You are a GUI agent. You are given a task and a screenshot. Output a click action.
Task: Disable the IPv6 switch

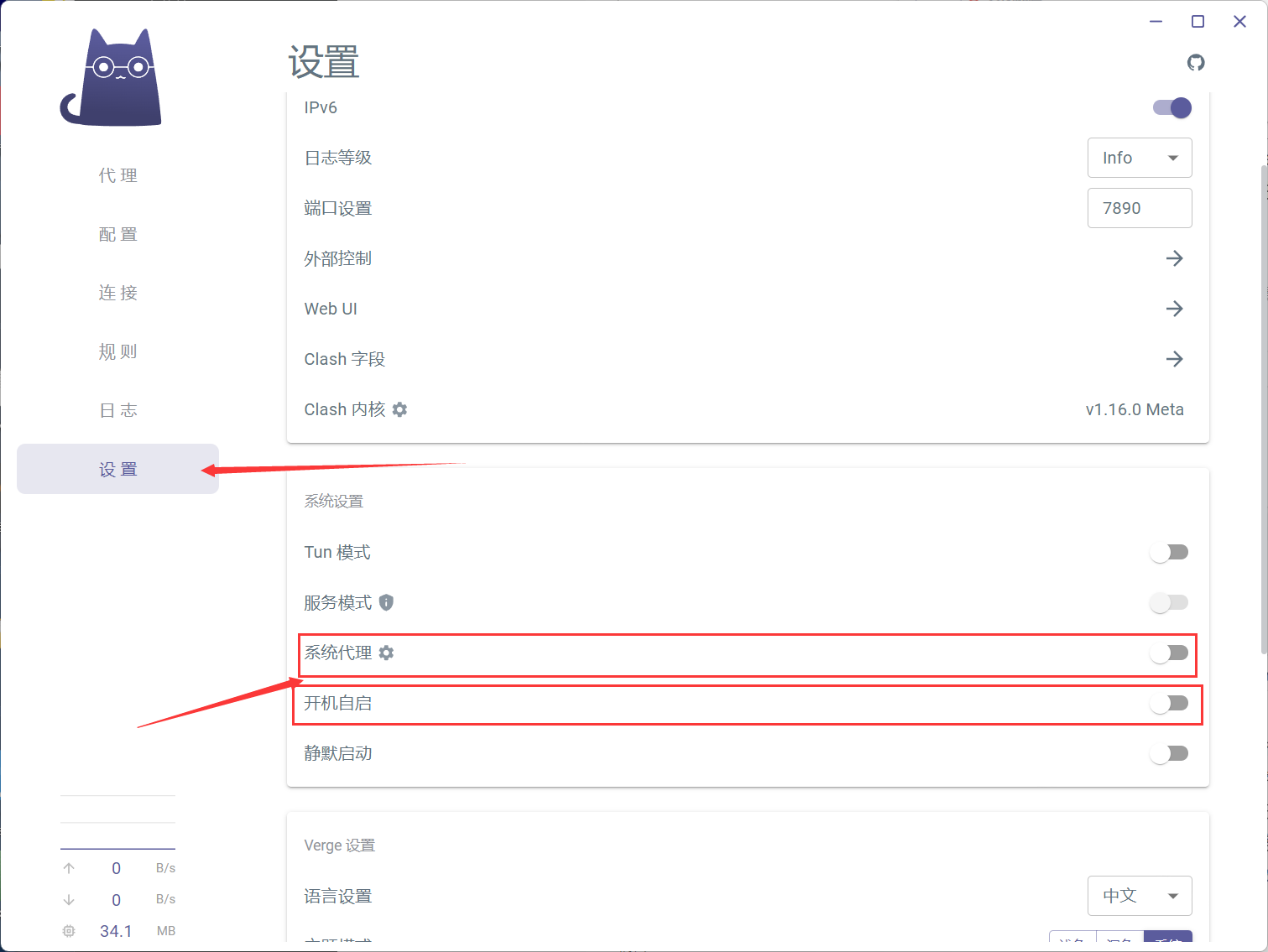(1172, 107)
